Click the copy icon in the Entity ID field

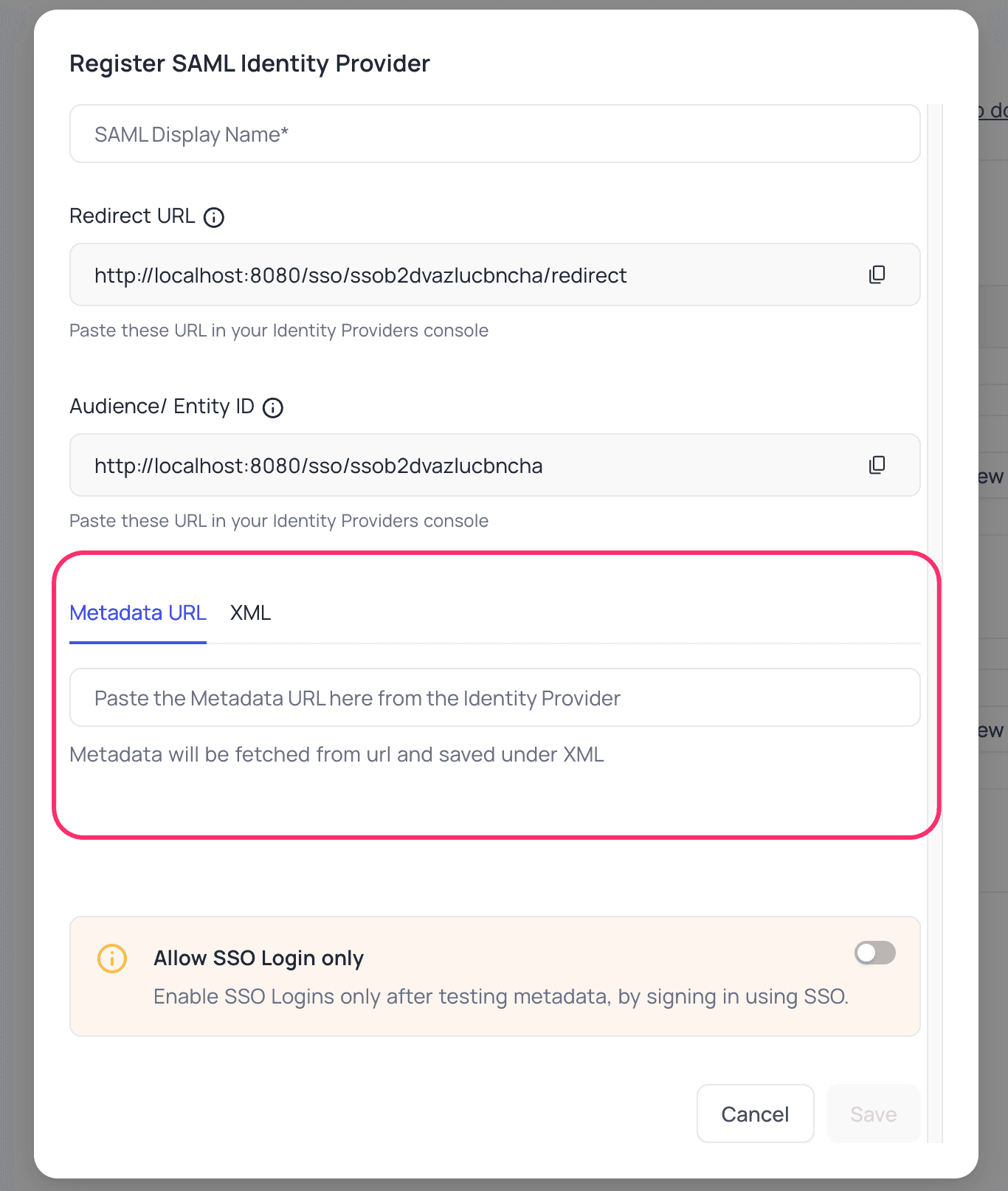[x=877, y=465]
